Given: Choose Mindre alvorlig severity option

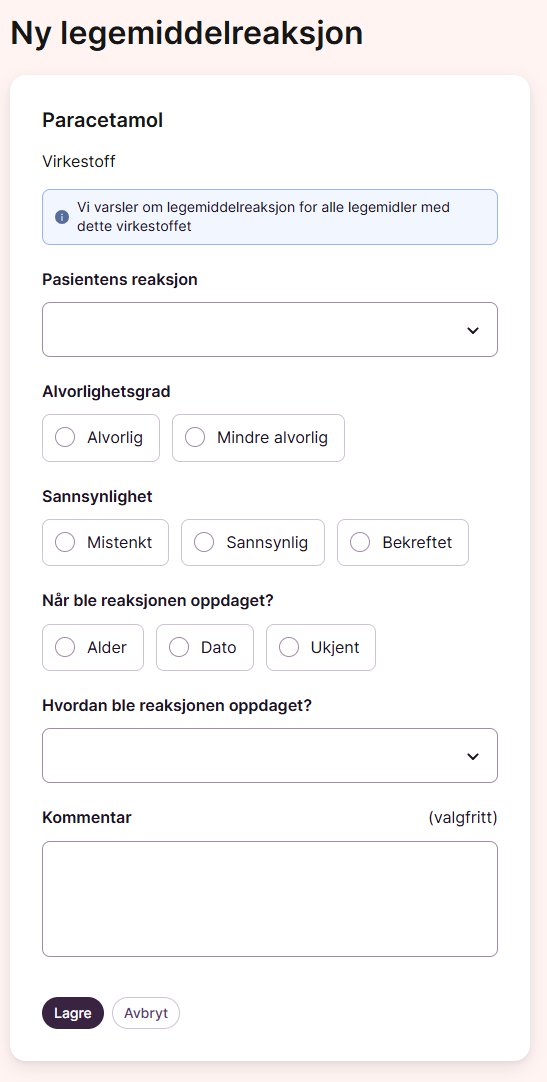Looking at the screenshot, I should click(x=258, y=437).
